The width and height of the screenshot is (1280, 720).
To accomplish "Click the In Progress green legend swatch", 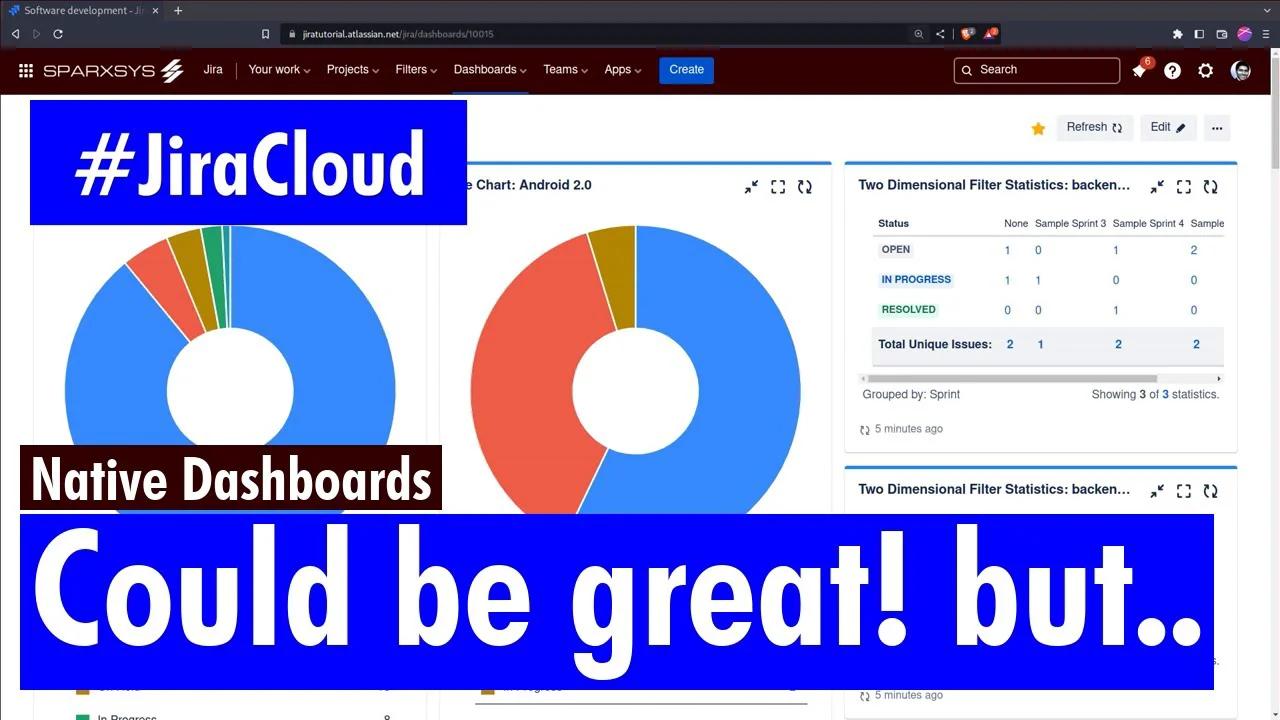I will (83, 717).
